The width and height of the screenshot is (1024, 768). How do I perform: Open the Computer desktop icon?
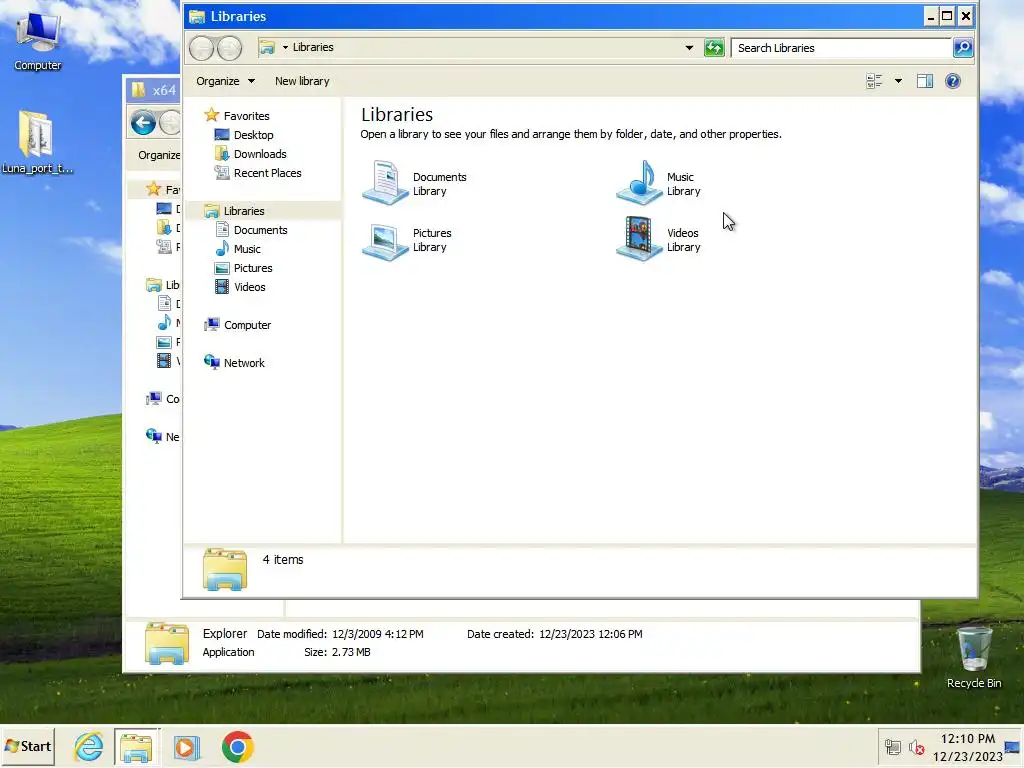tap(37, 39)
